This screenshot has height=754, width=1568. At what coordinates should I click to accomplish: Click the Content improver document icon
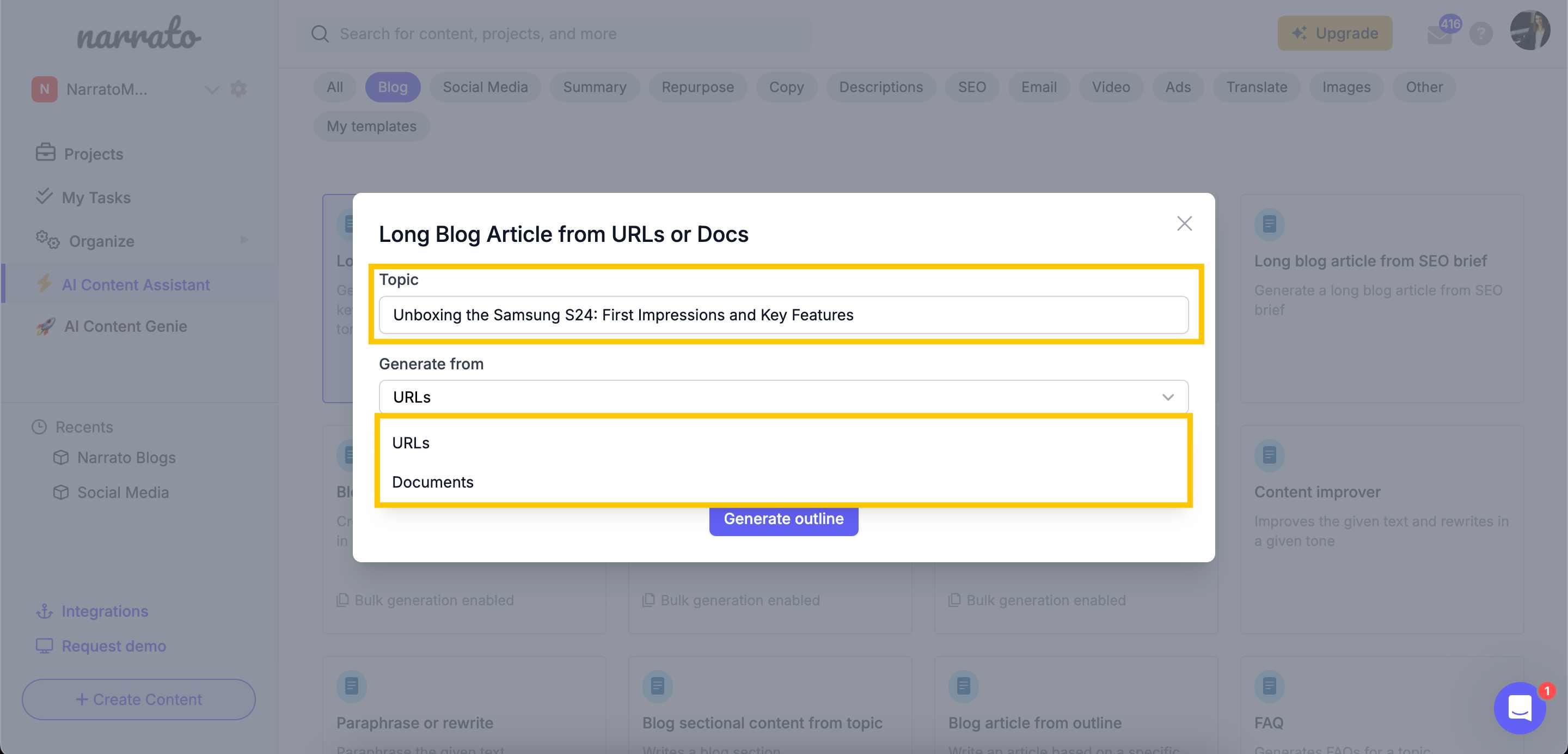pyautogui.click(x=1269, y=455)
